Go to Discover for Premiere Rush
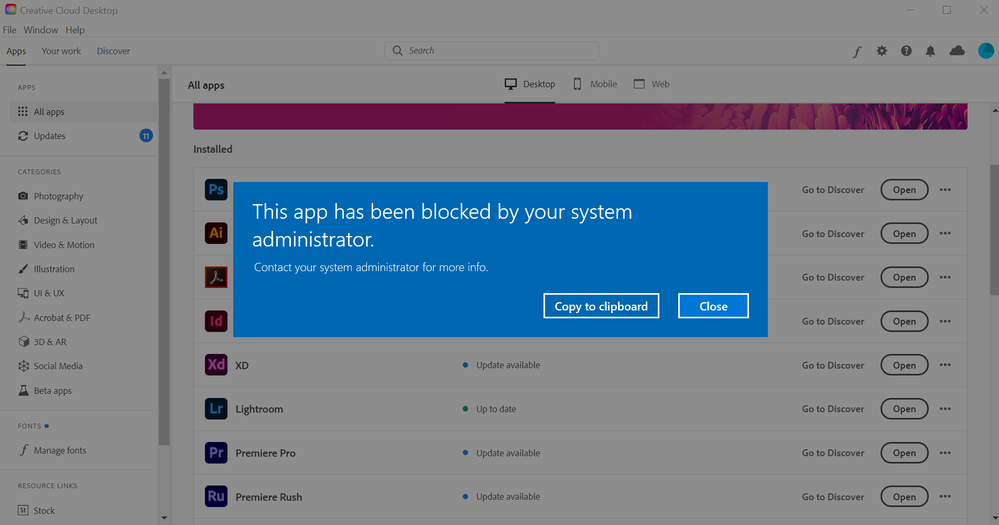 (x=832, y=497)
